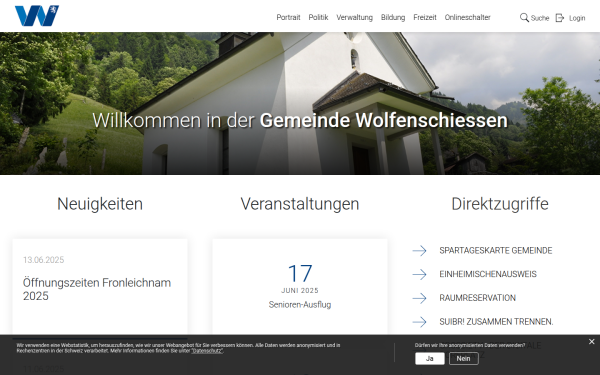600x375 pixels.
Task: Open the Portrait menu
Action: (x=288, y=18)
